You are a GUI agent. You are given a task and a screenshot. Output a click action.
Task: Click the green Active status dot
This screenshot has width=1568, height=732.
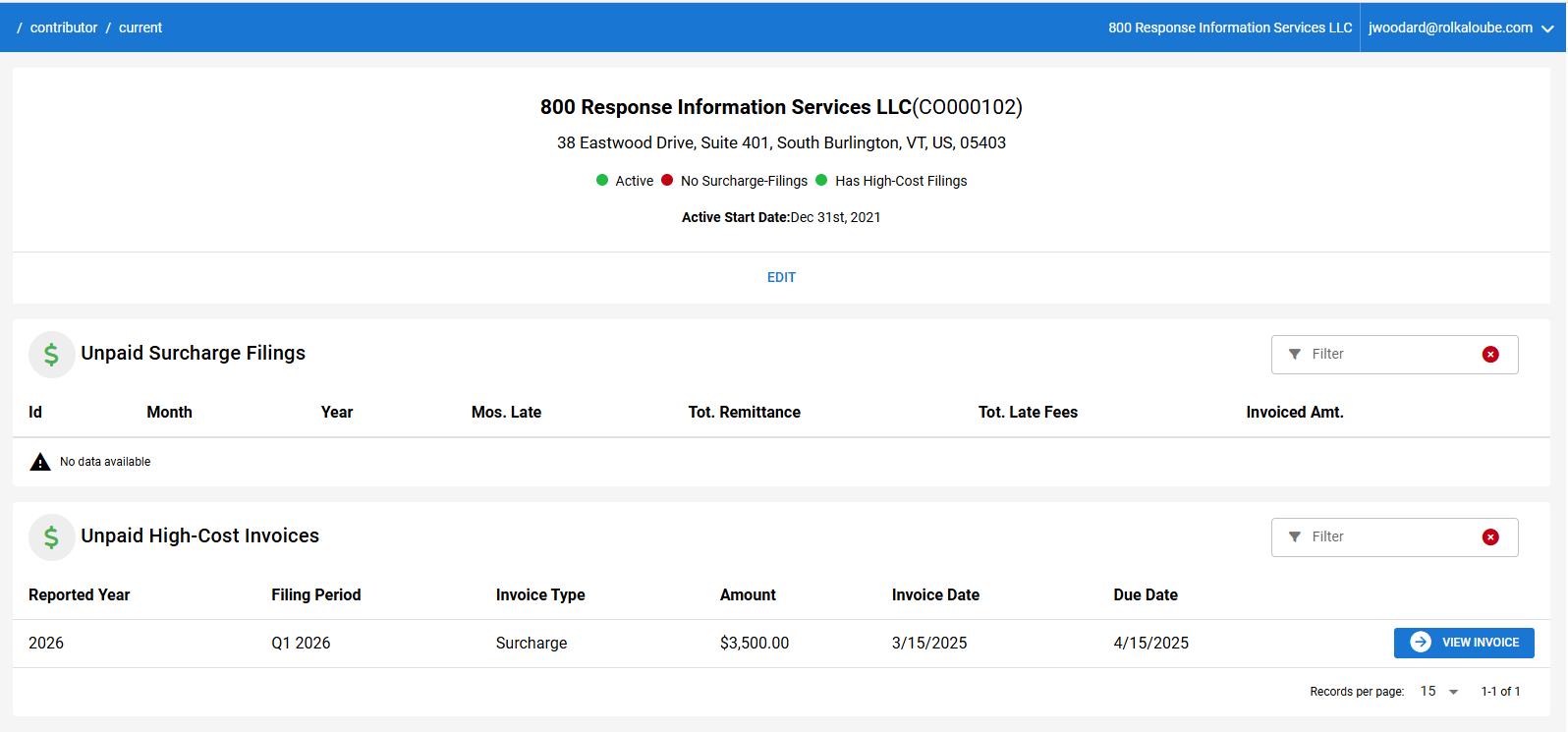click(x=602, y=180)
